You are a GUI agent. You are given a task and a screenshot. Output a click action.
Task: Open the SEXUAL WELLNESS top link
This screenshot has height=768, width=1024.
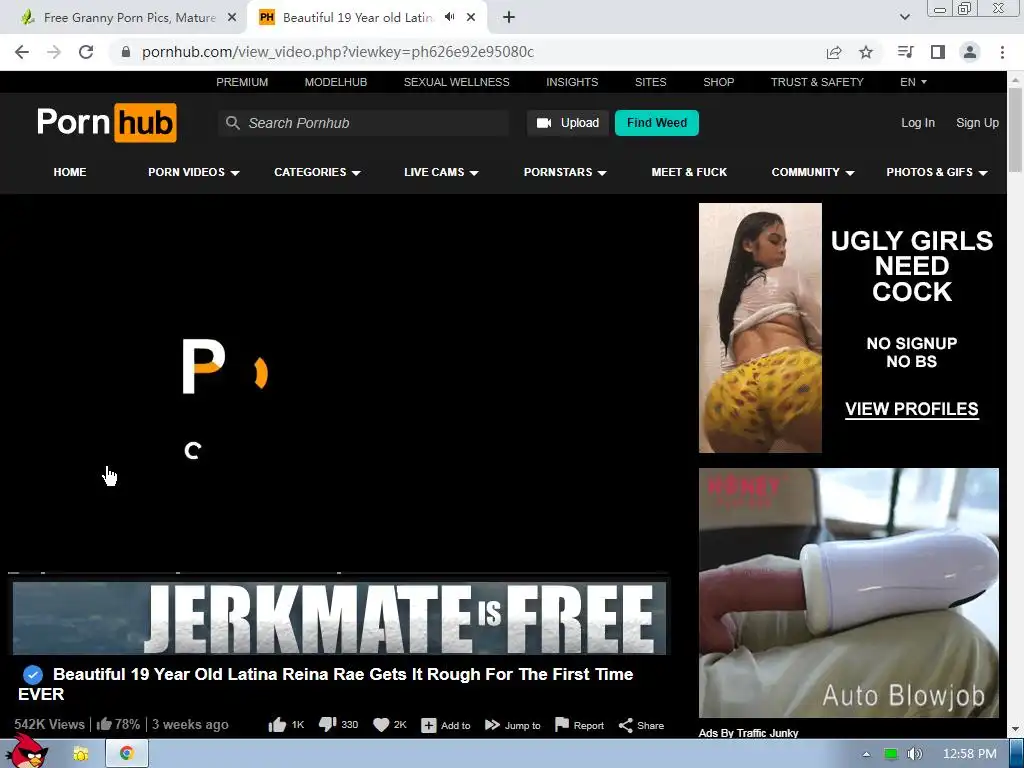pyautogui.click(x=456, y=82)
